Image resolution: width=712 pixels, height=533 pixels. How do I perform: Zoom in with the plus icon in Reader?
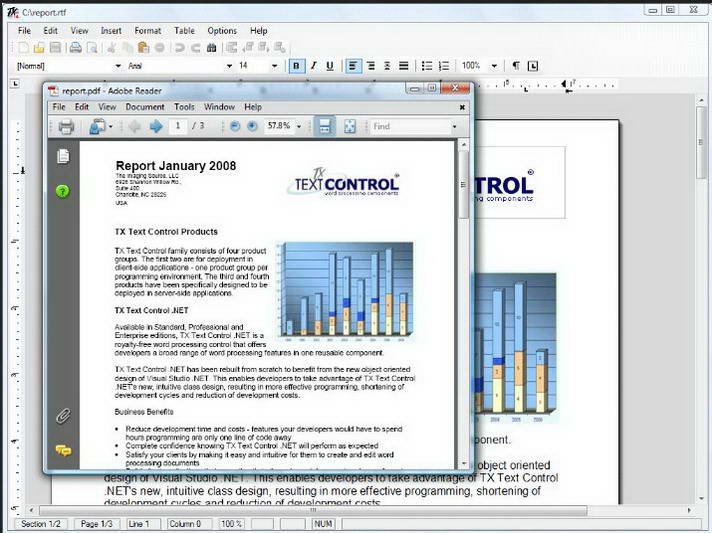pyautogui.click(x=252, y=127)
